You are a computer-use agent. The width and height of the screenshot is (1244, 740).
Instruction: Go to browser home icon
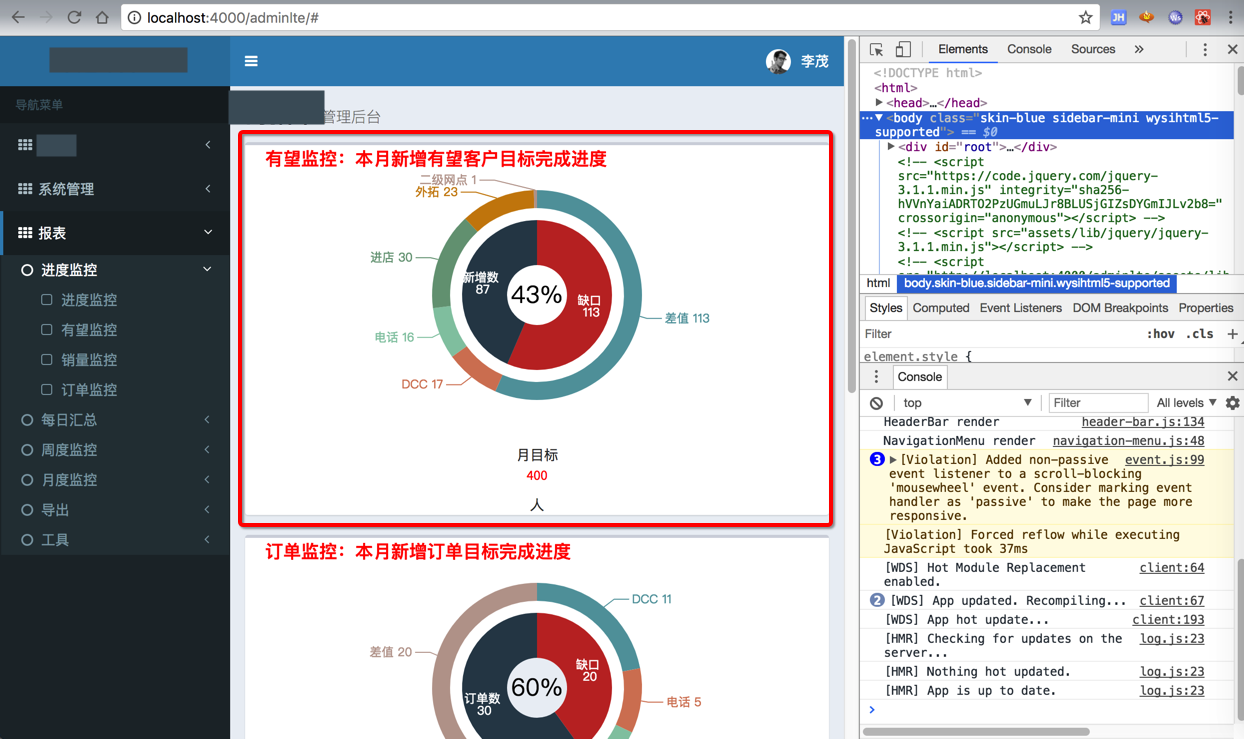point(102,17)
